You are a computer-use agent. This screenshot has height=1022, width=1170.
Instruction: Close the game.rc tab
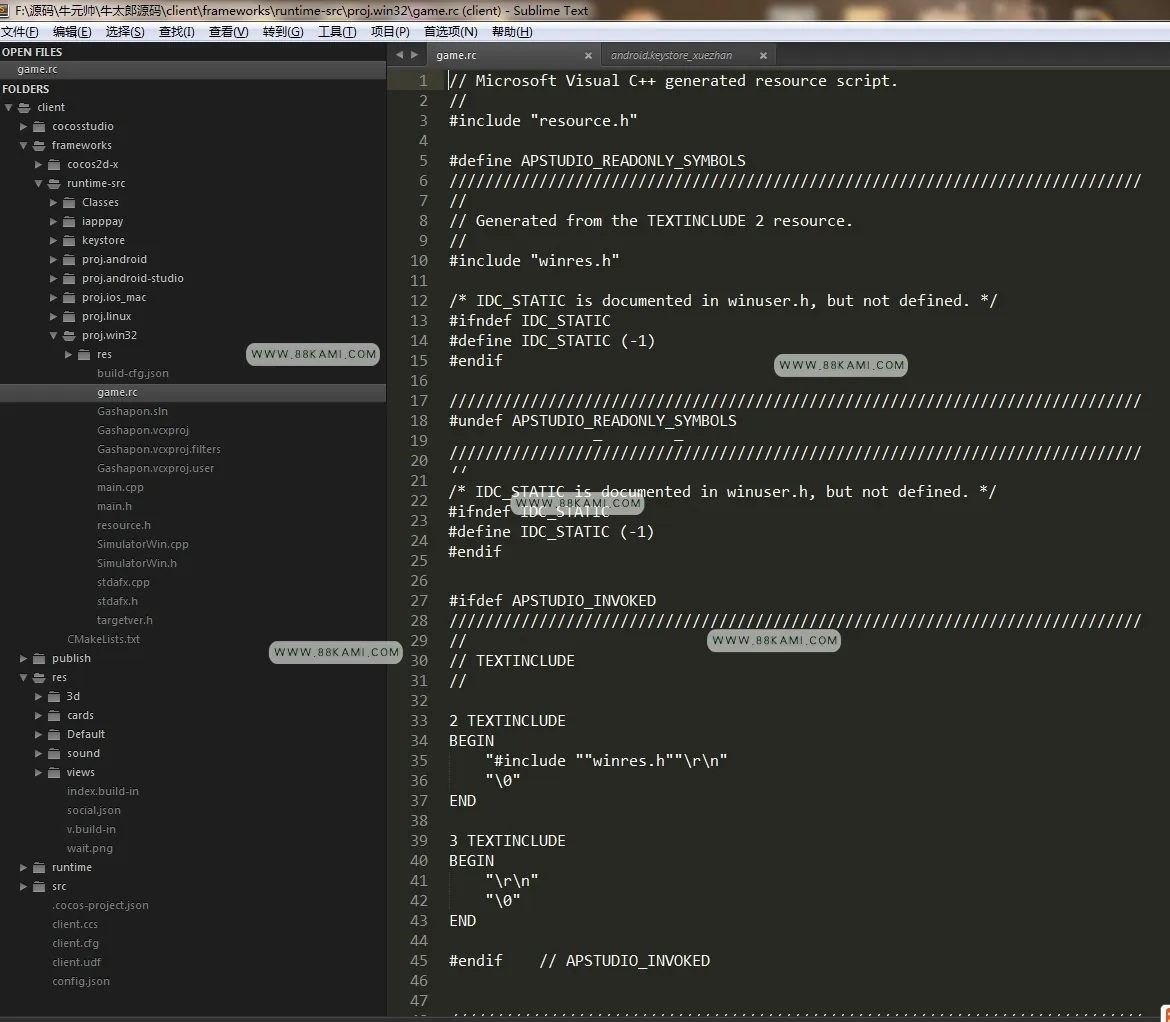[x=588, y=55]
